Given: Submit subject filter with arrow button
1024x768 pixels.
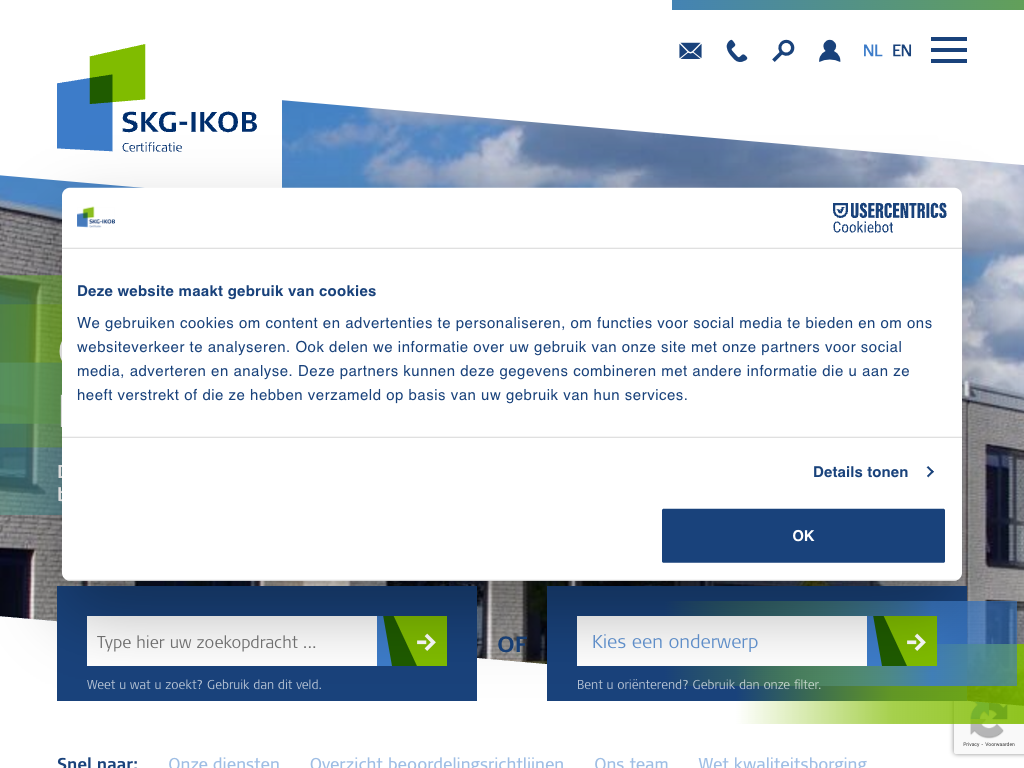Looking at the screenshot, I should click(914, 642).
